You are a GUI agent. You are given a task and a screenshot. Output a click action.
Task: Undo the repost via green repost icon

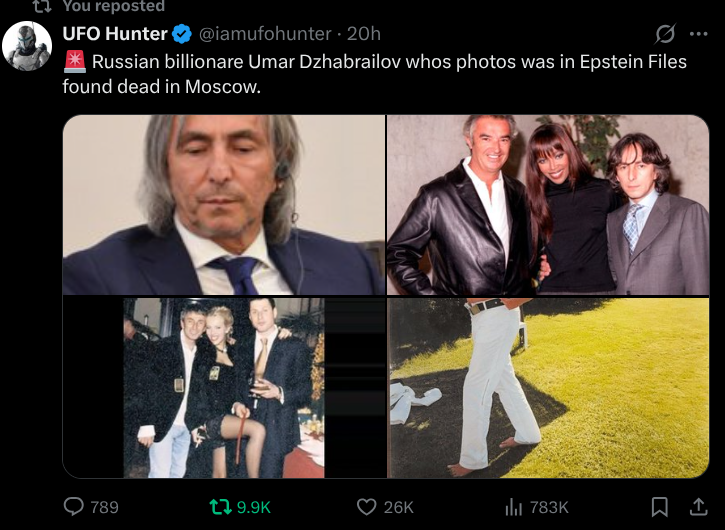click(217, 507)
